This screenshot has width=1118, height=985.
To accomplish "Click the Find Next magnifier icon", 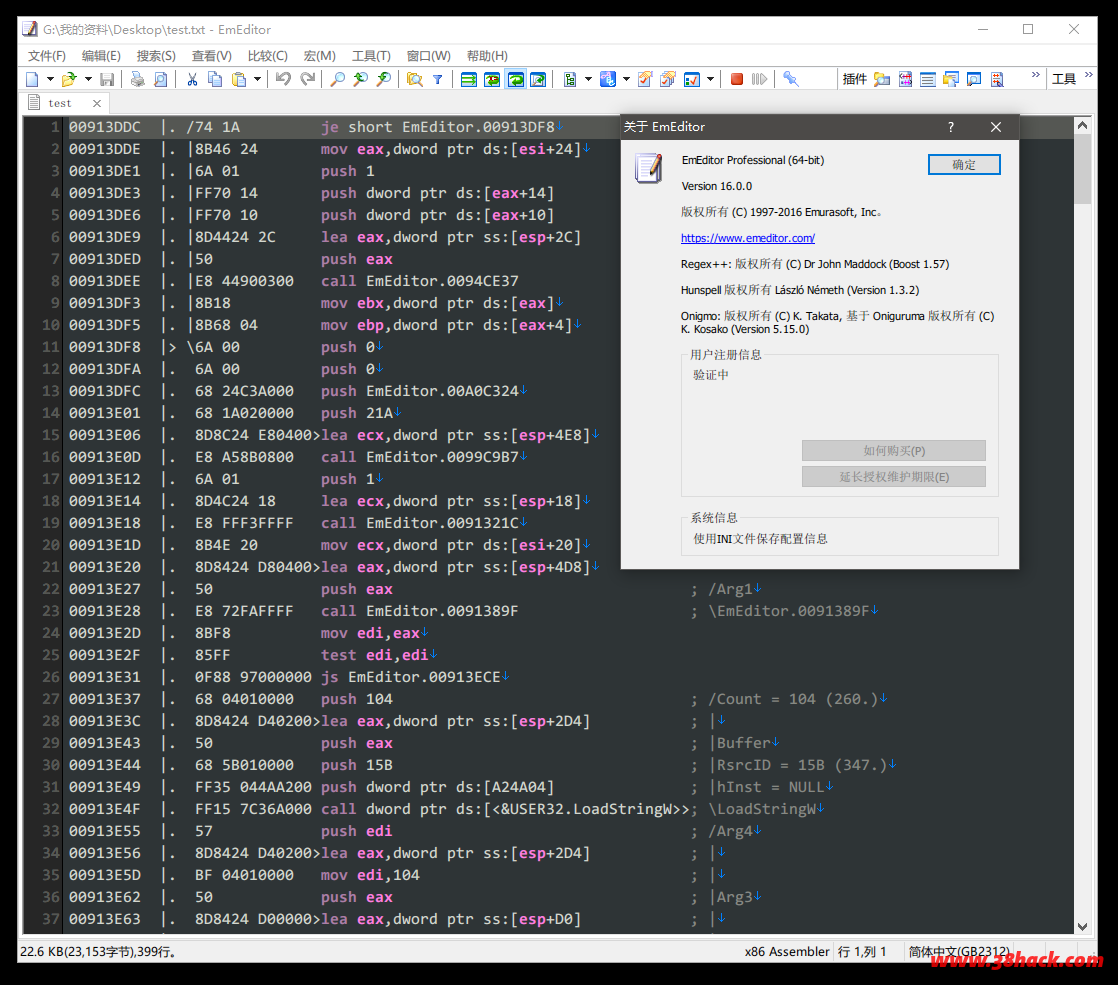I will (x=384, y=79).
